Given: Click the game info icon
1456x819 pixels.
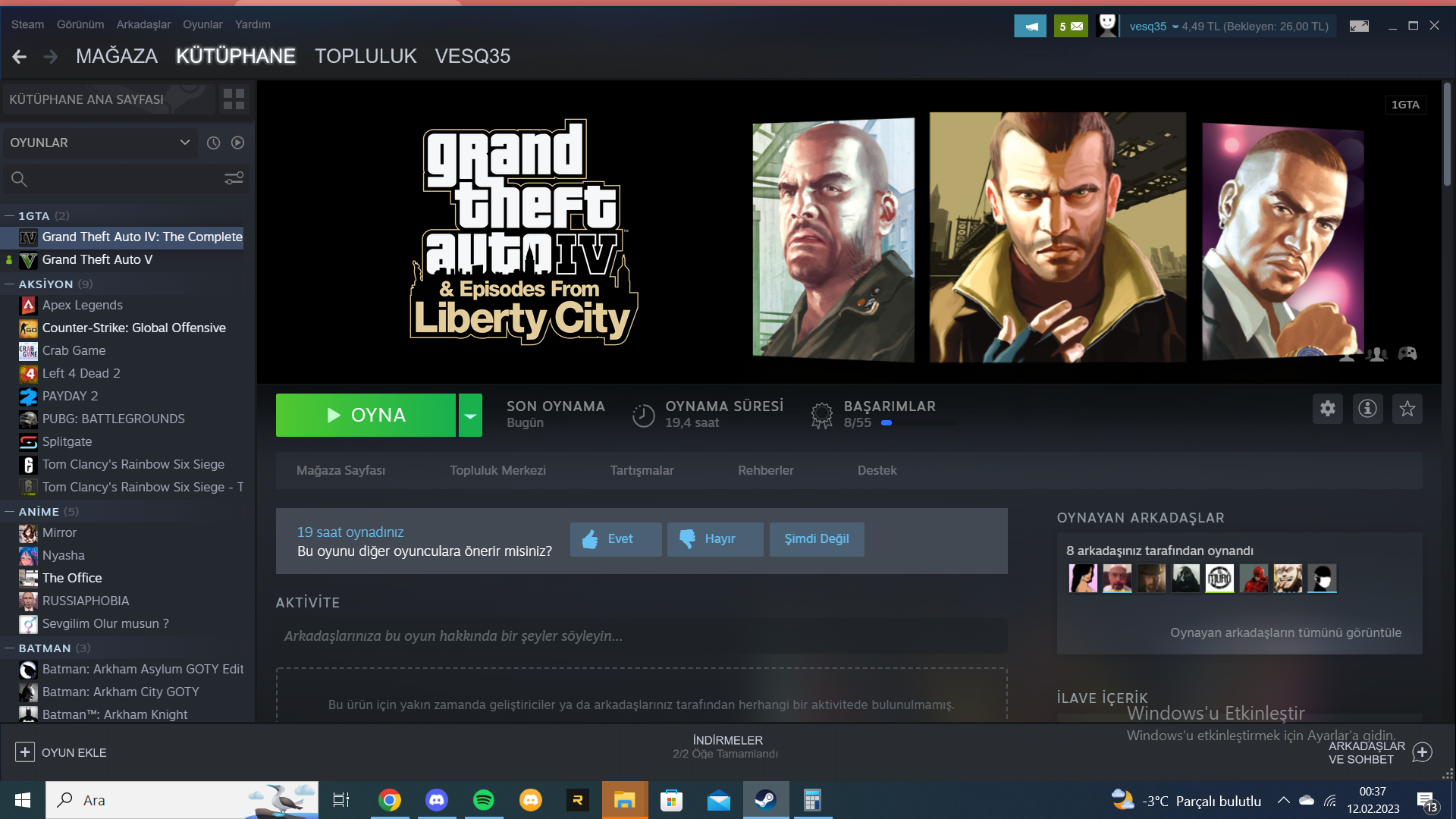Looking at the screenshot, I should pos(1367,409).
